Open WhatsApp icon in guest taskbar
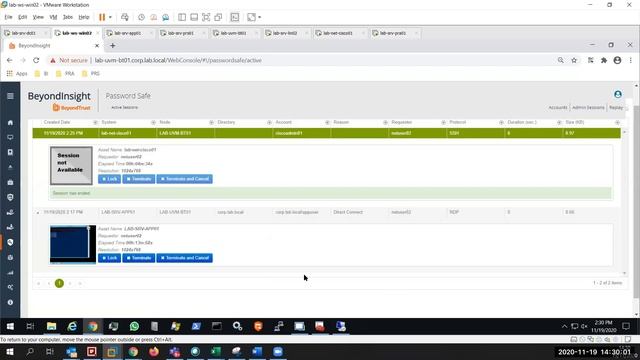The height and width of the screenshot is (360, 640). point(134,326)
